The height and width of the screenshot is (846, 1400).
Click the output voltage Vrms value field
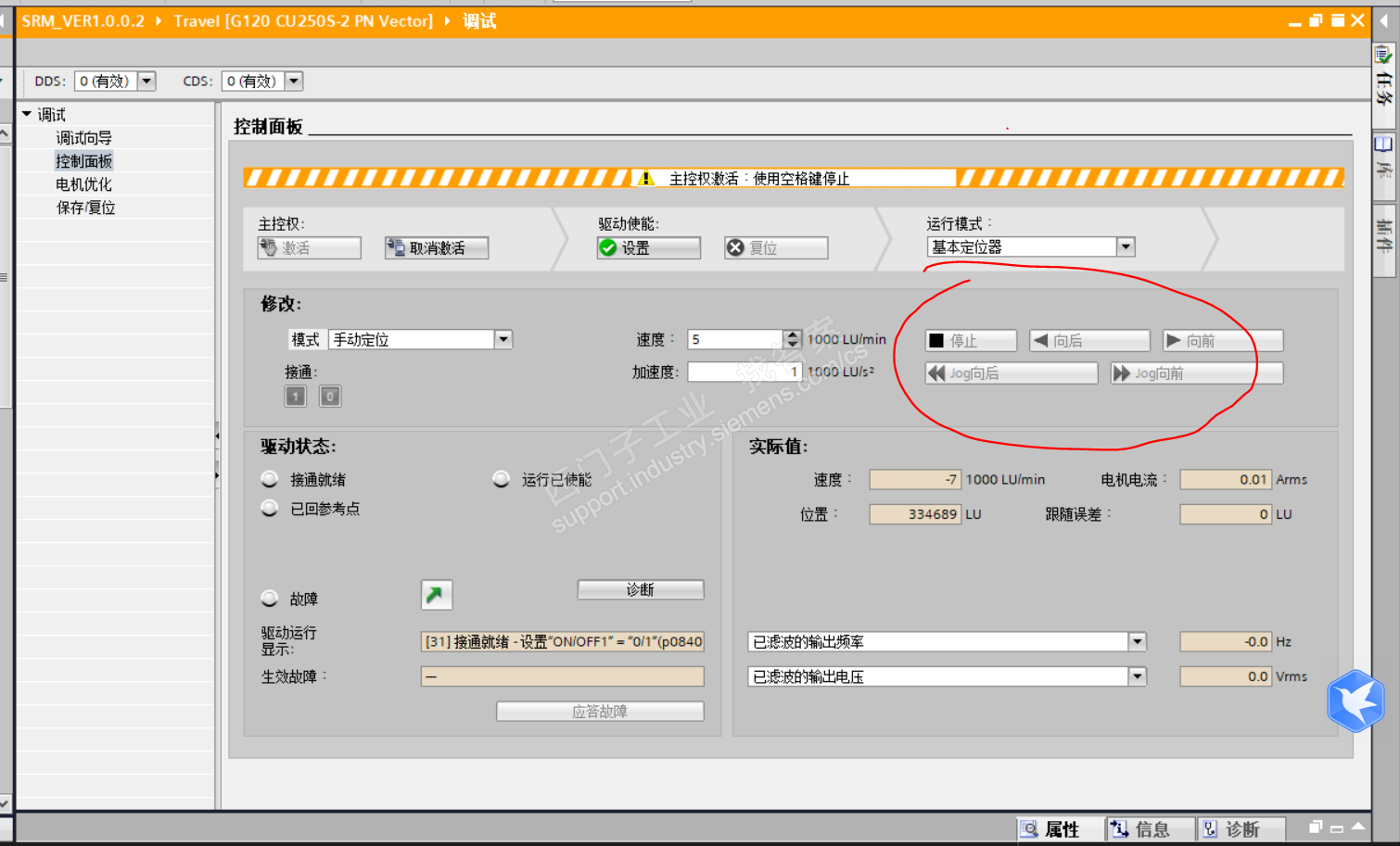tap(1226, 676)
